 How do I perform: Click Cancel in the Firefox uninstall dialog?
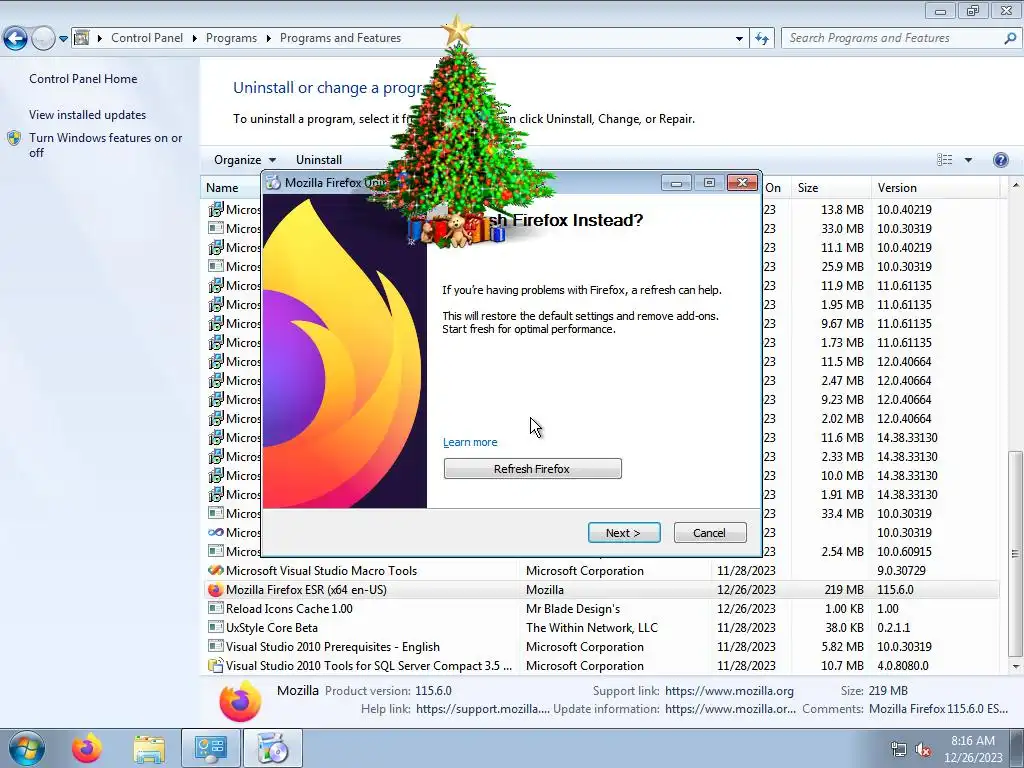point(709,532)
